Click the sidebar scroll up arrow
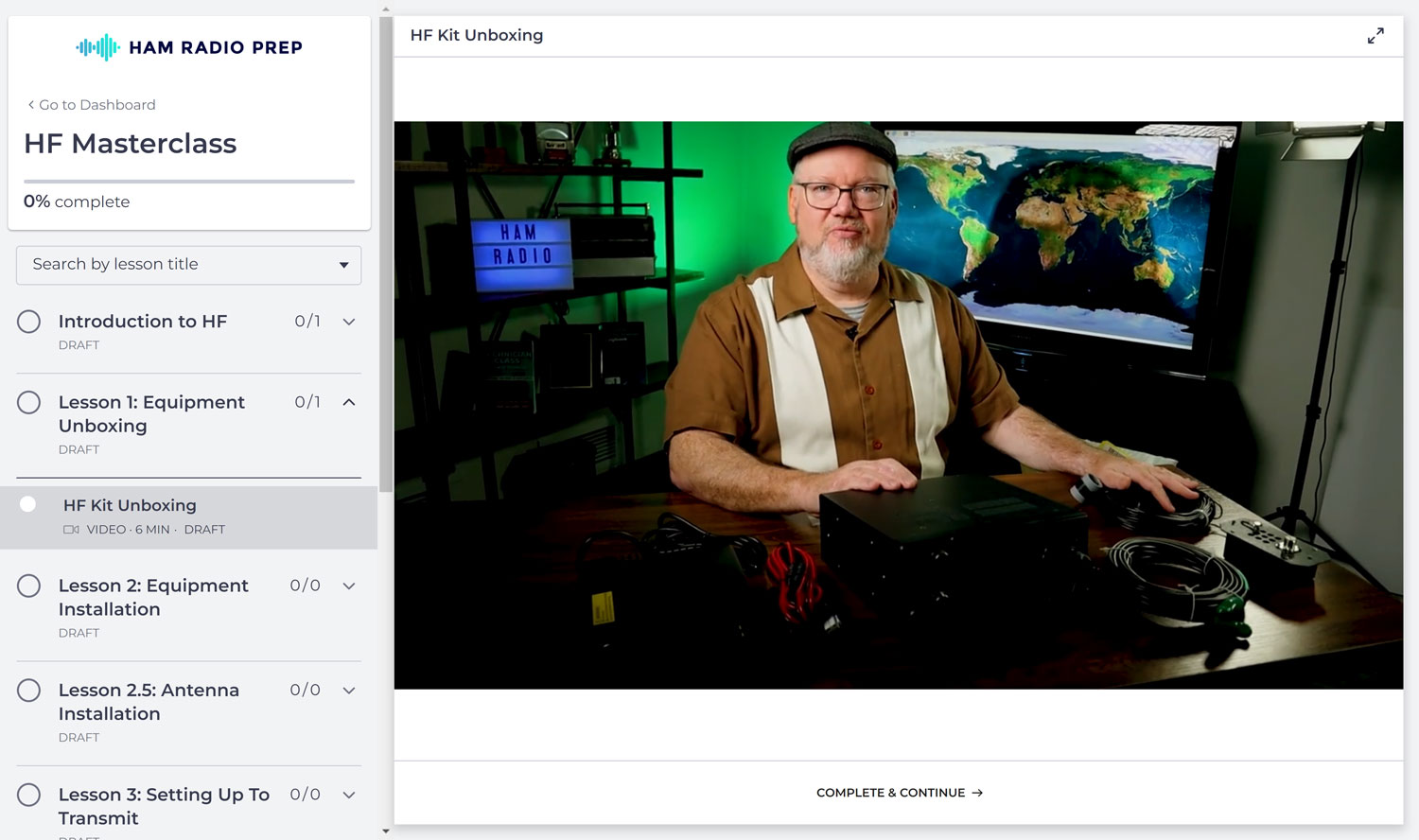This screenshot has height=840, width=1419. tap(385, 9)
